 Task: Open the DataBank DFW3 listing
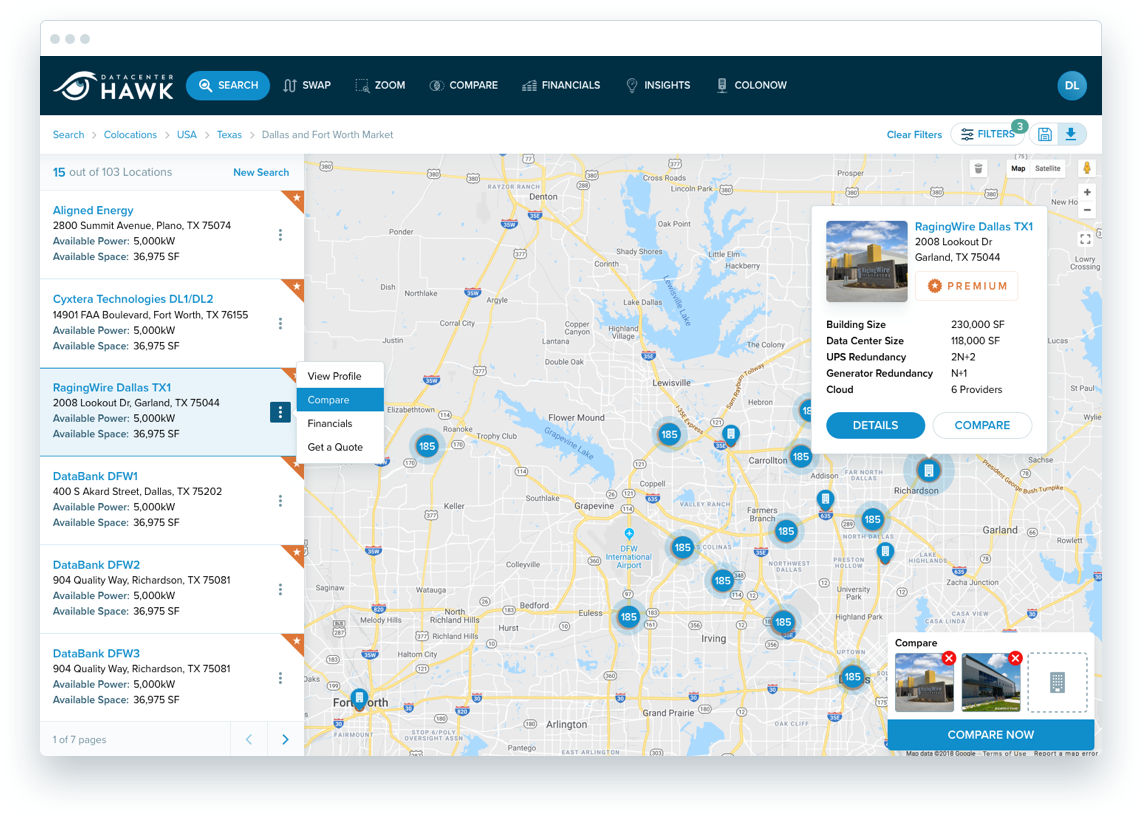(x=96, y=654)
